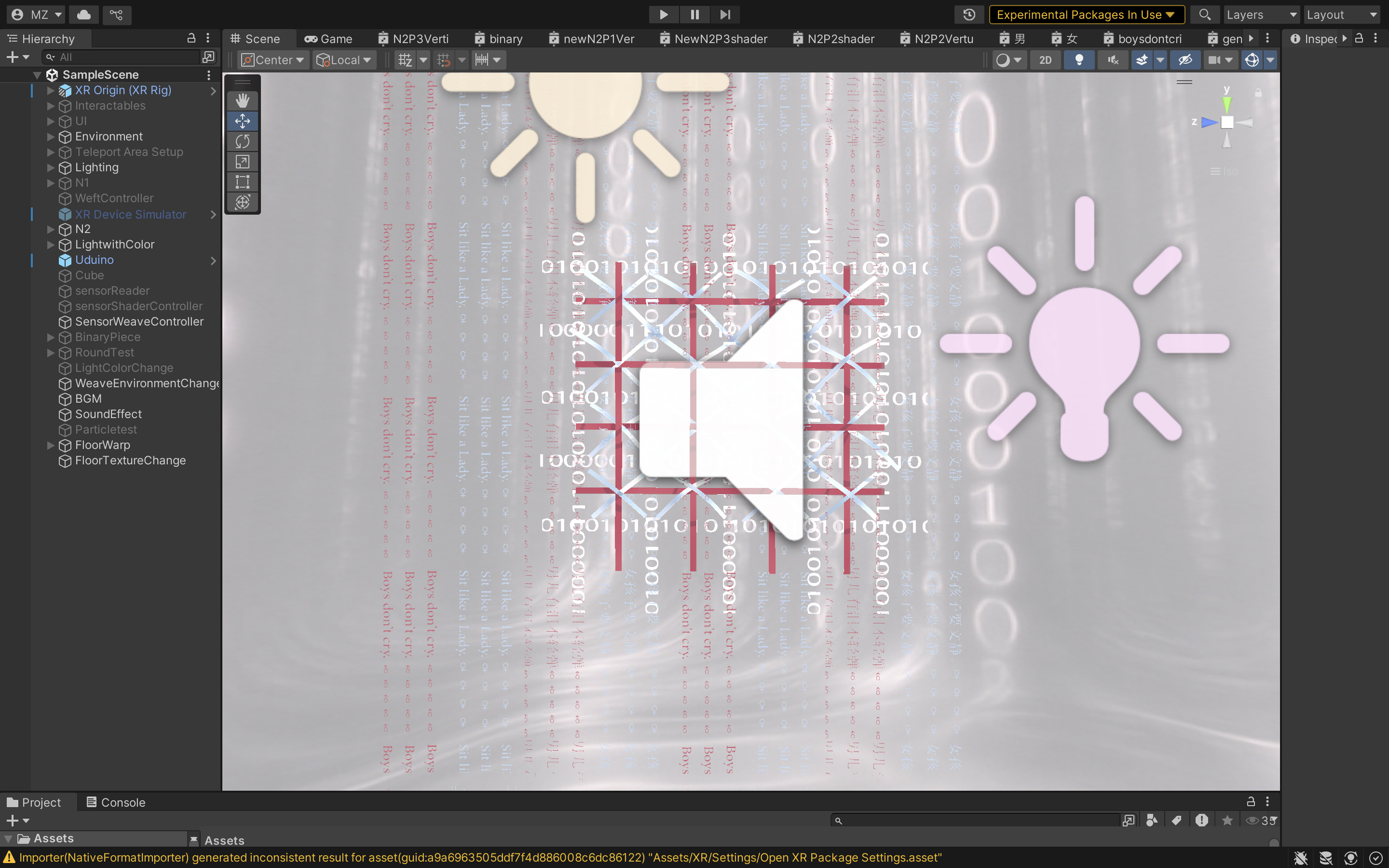Open the Center pivot dropdown
Screen dimensions: 1389x868
tap(272, 60)
